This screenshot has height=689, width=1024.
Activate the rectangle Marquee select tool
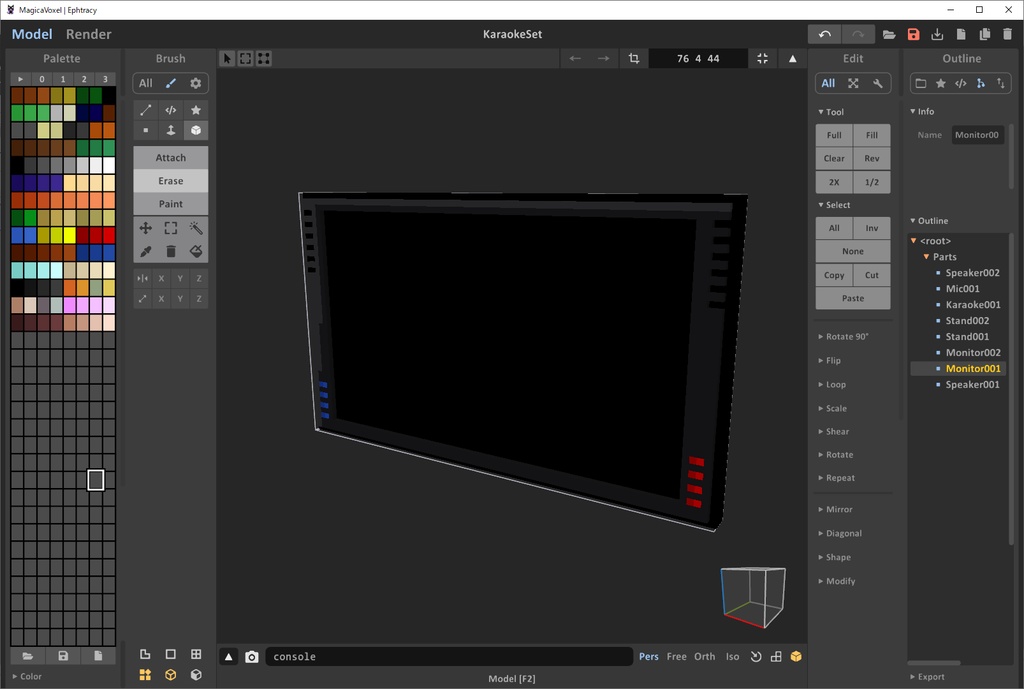click(x=170, y=228)
